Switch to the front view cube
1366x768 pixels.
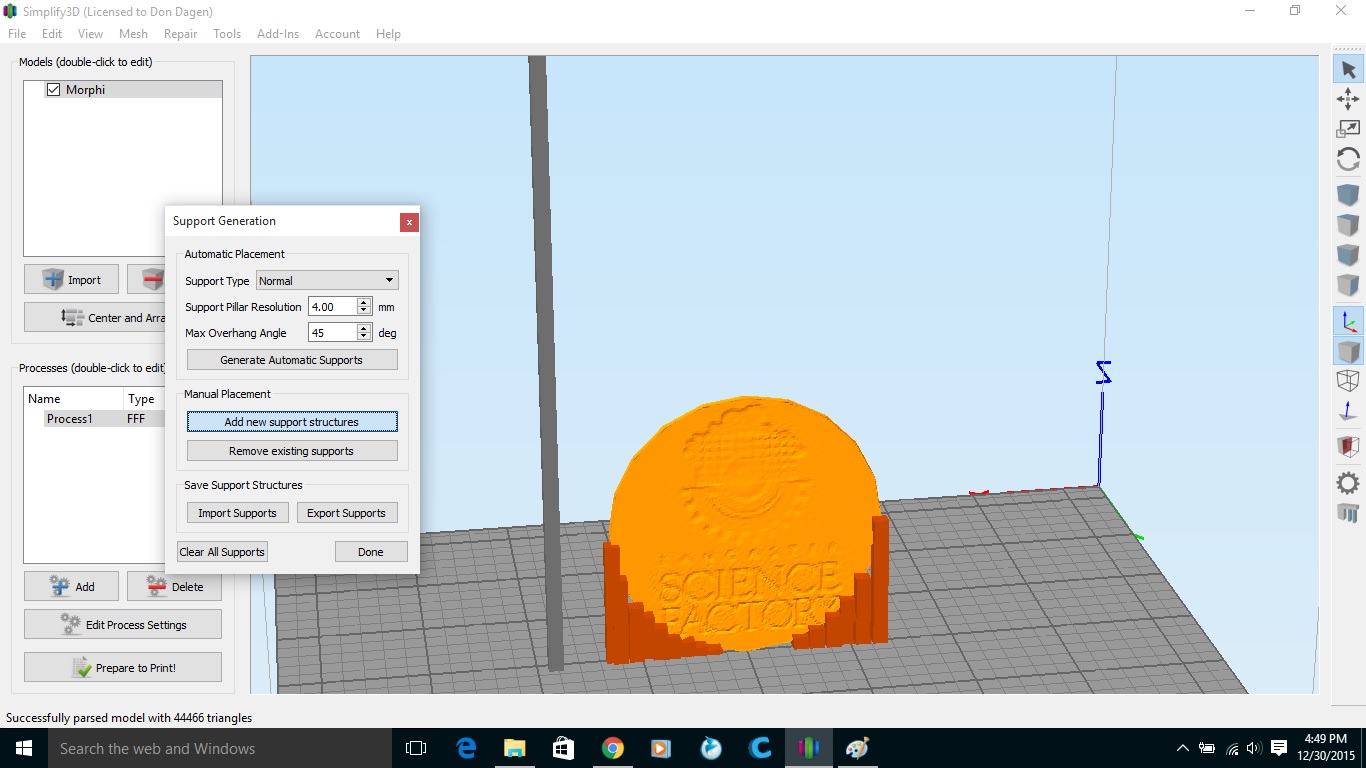click(1348, 255)
